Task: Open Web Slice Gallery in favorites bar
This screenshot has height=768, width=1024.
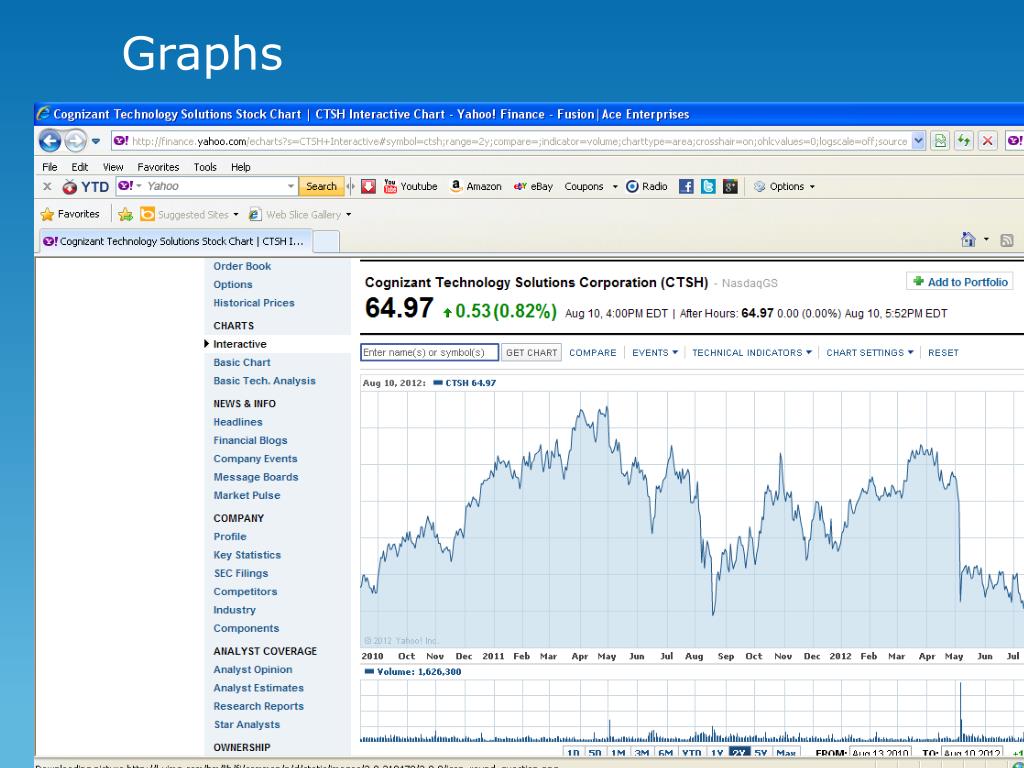Action: pos(300,214)
